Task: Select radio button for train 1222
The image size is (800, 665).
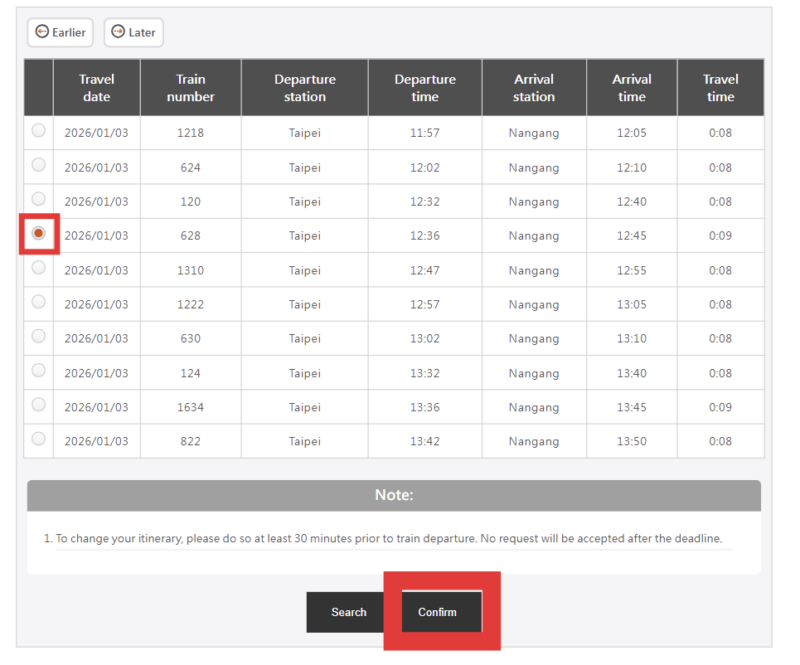Action: (38, 302)
